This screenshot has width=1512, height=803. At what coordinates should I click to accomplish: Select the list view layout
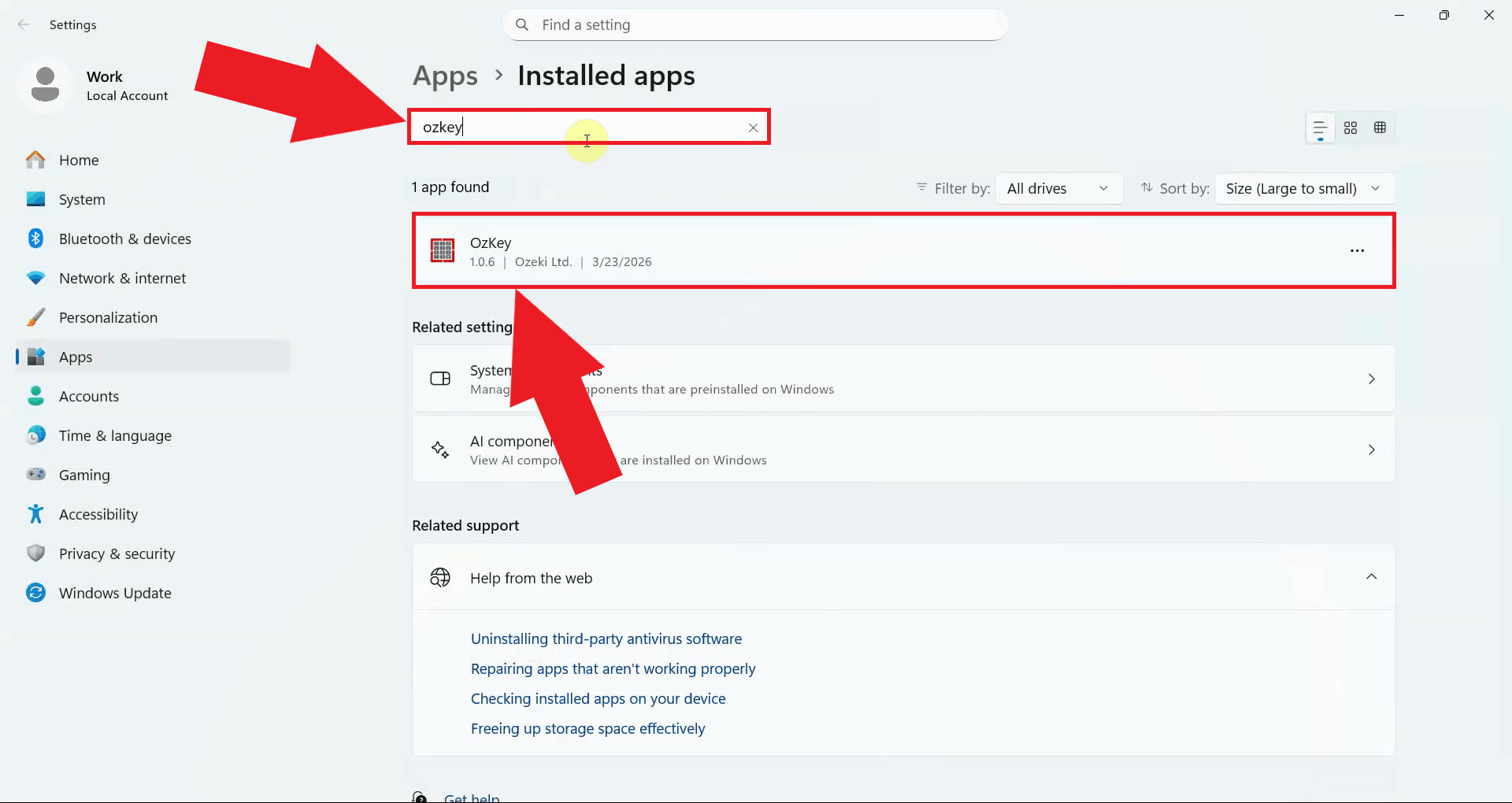1319,128
